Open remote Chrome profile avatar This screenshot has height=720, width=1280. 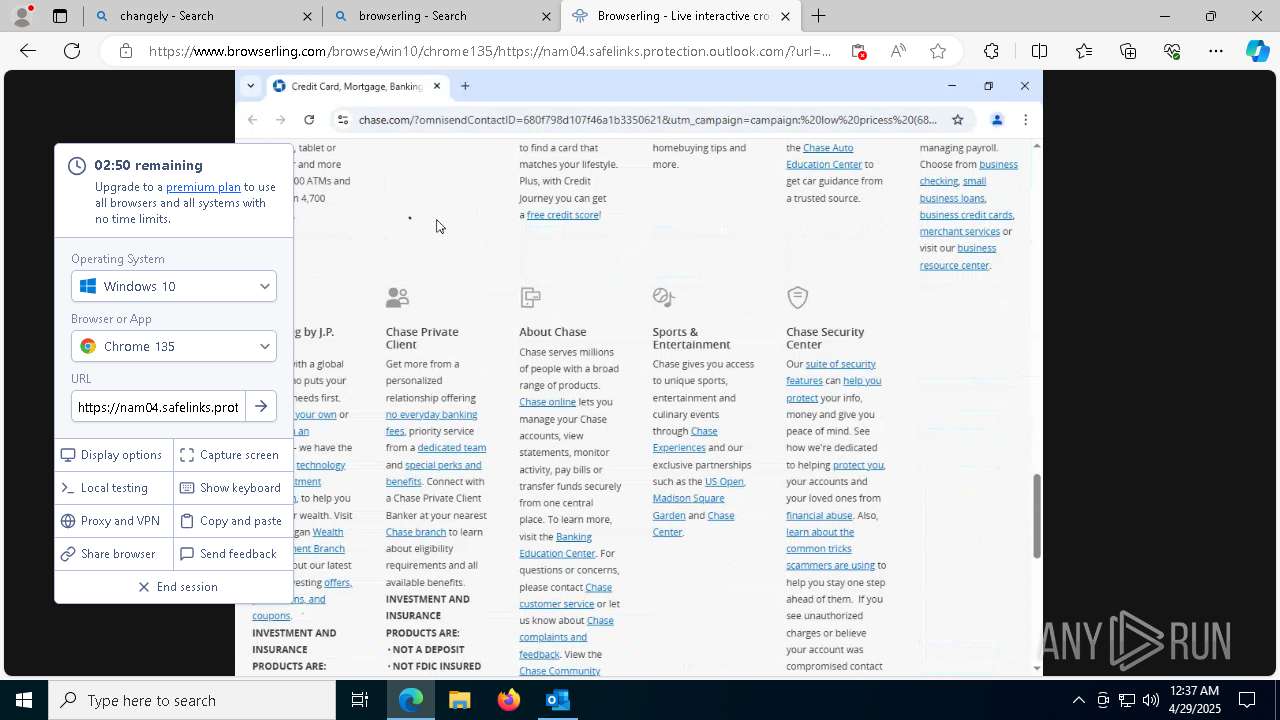coord(996,120)
